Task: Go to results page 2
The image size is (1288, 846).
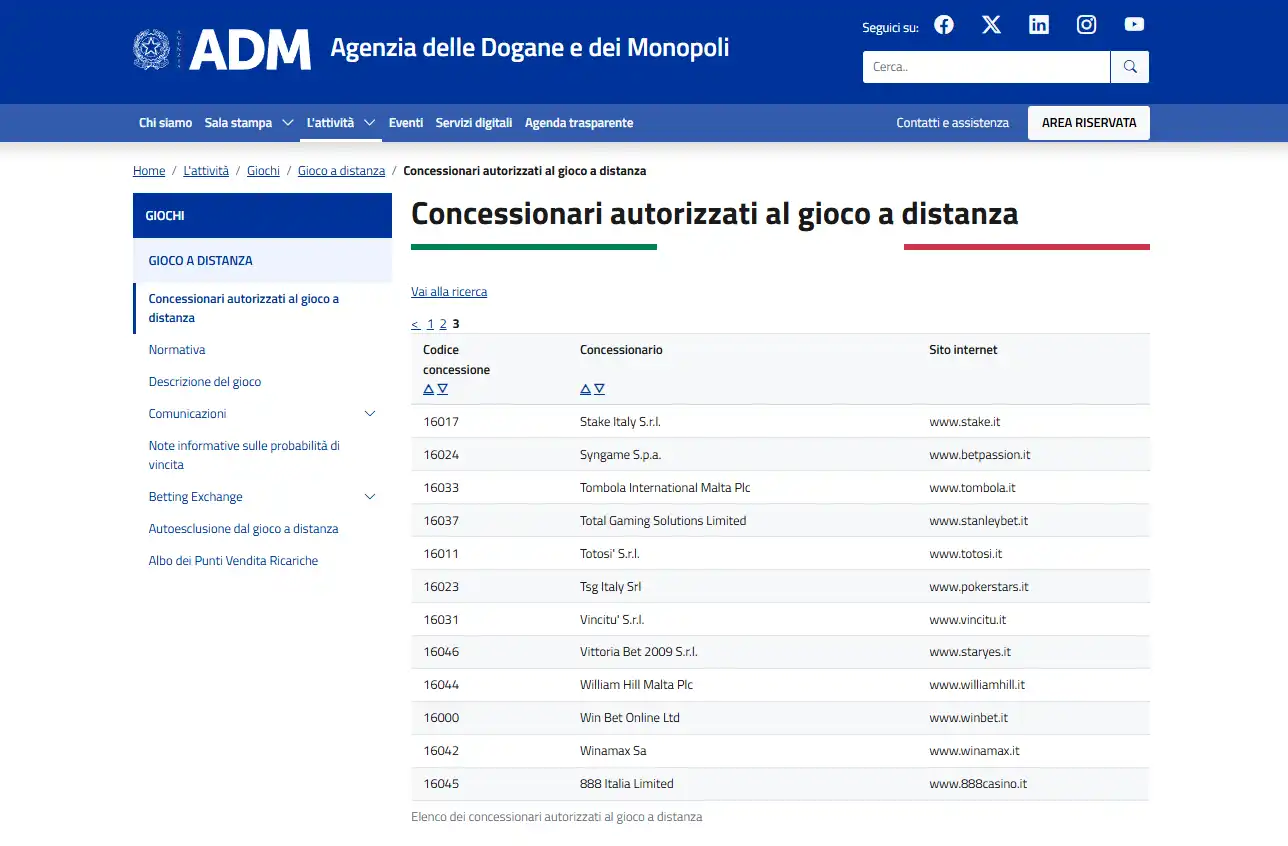Action: tap(443, 324)
